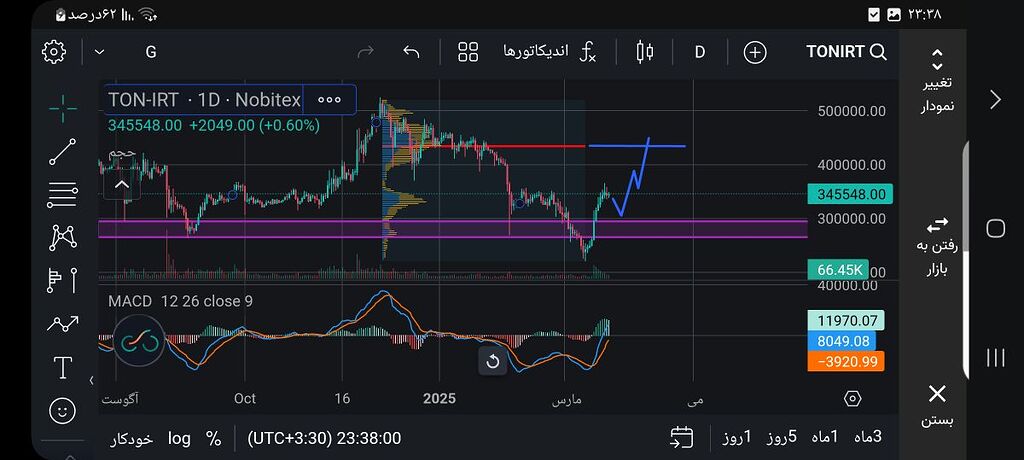The image size is (1024, 460).
Task: Pick the text annotation tool
Action: tap(63, 367)
